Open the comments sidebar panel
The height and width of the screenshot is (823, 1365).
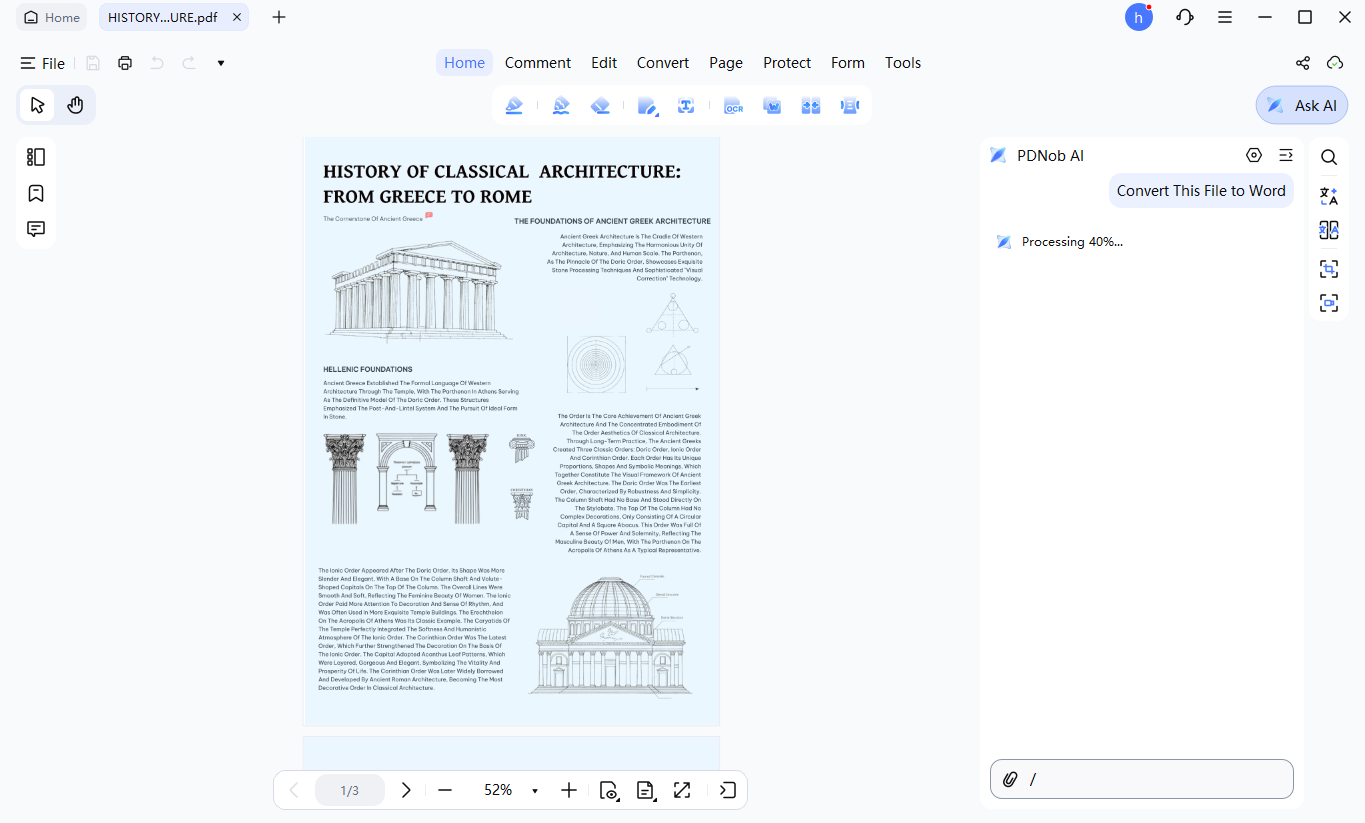(36, 229)
